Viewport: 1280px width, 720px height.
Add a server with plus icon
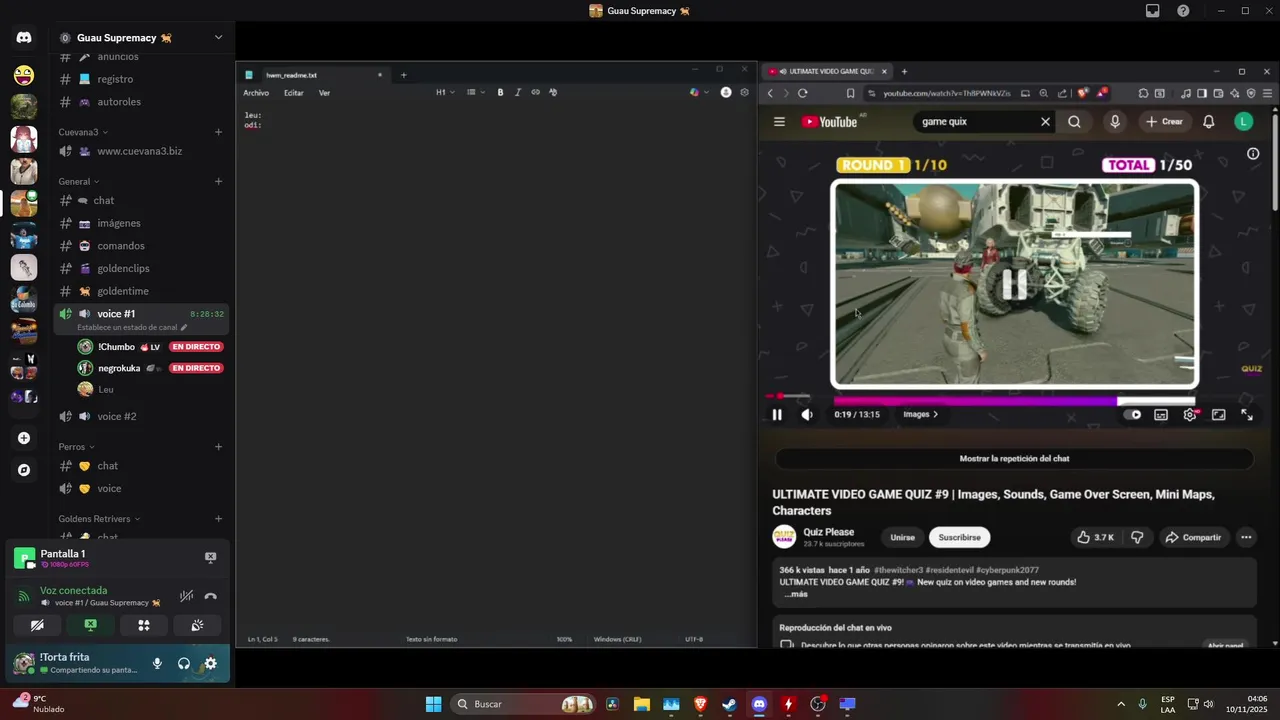(24, 438)
